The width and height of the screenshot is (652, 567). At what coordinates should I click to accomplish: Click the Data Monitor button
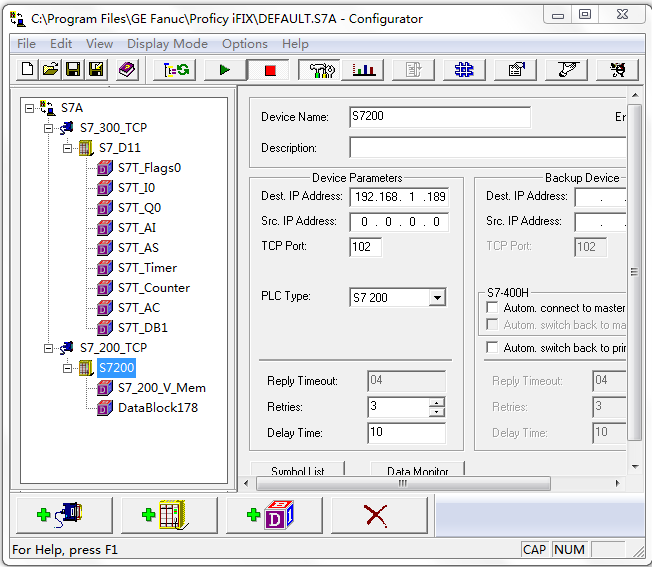click(417, 469)
